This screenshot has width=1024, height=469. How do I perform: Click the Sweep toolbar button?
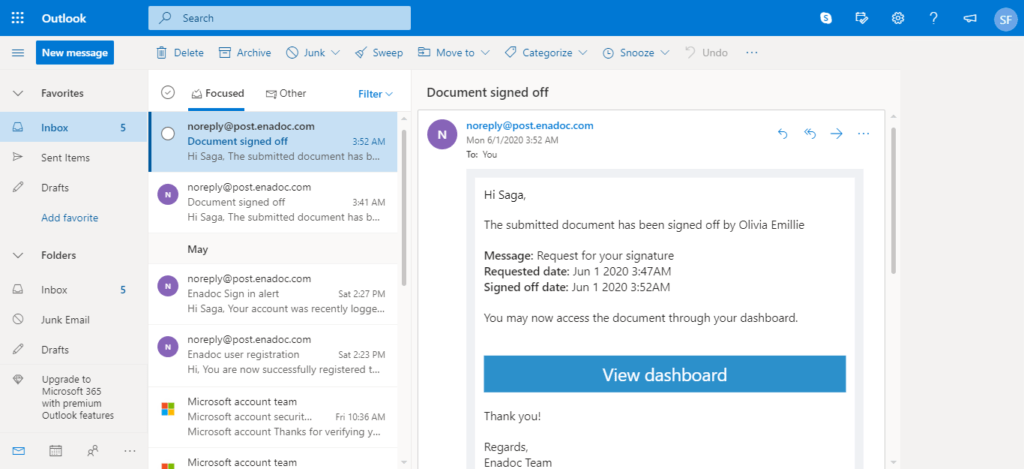click(379, 53)
